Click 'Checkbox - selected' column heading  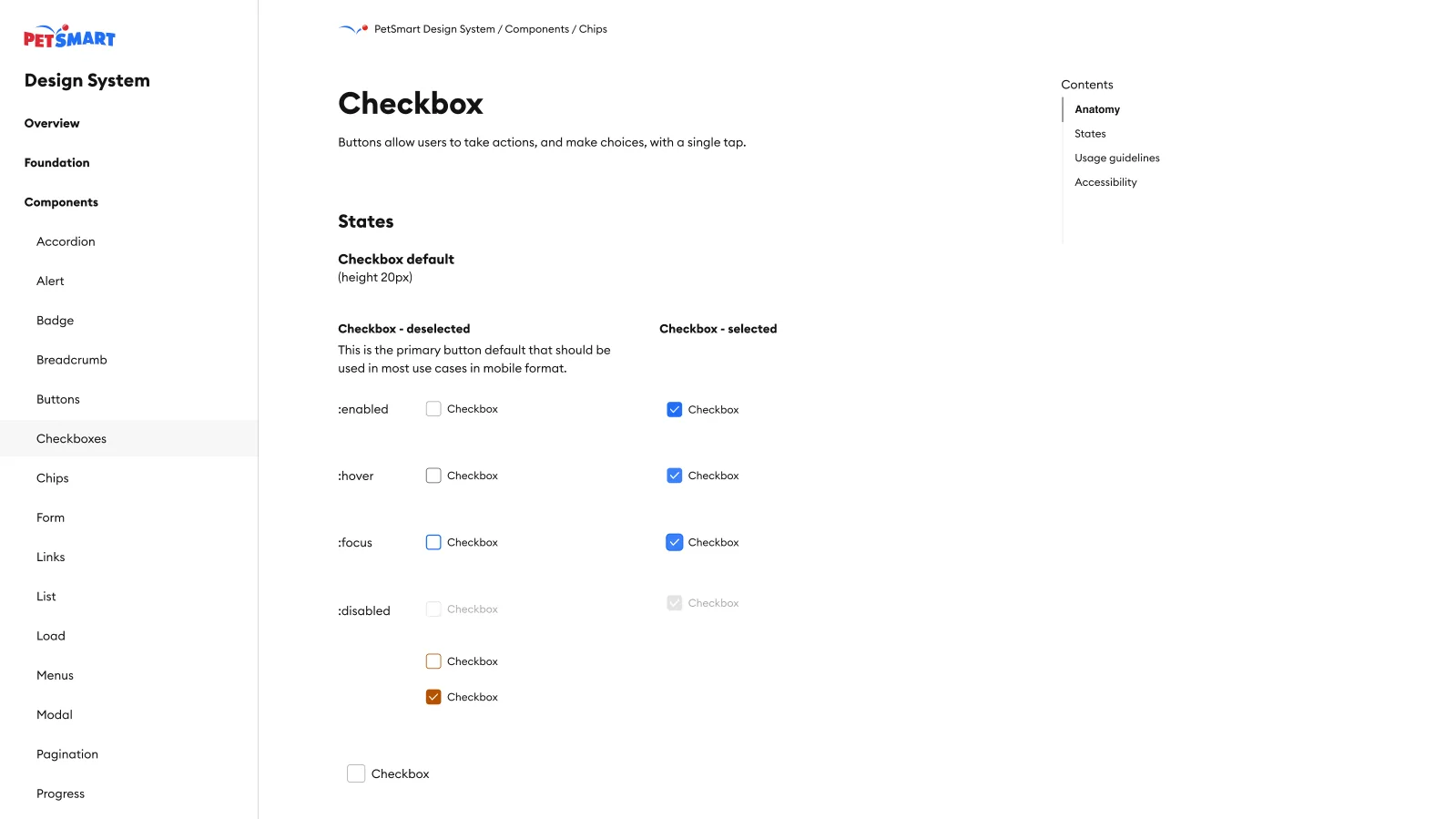coord(718,329)
